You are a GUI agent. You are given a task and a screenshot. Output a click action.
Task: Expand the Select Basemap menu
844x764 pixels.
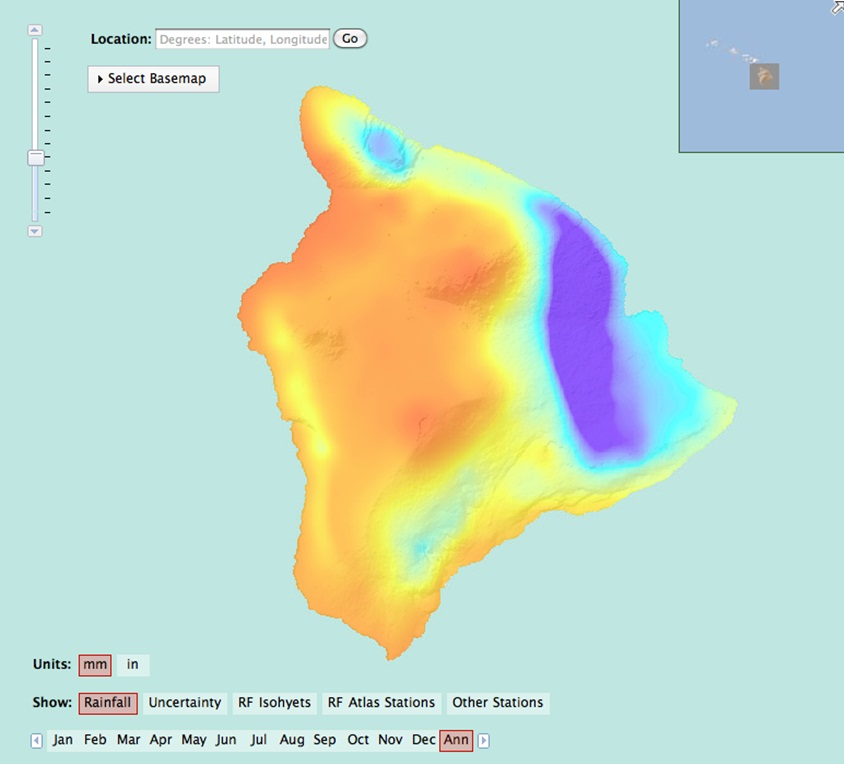tap(153, 79)
